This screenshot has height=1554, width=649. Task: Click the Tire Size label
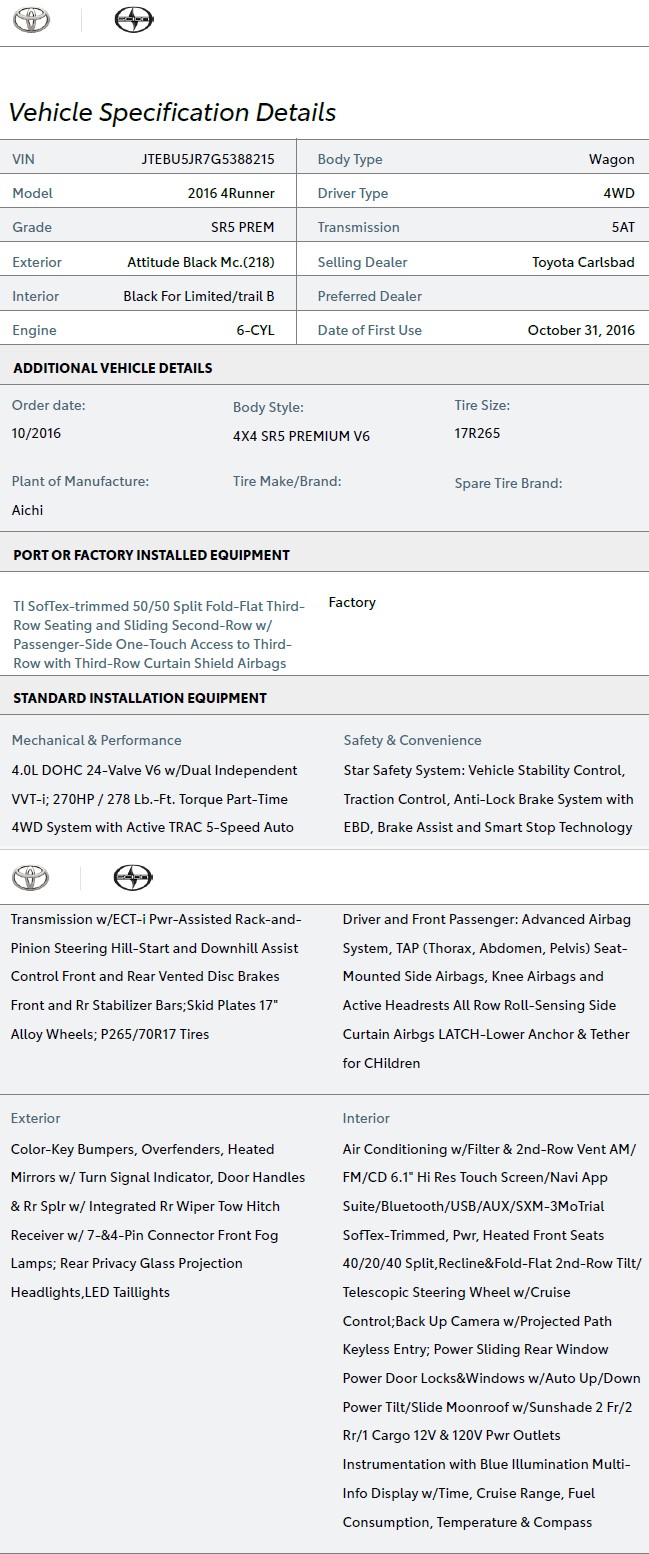point(482,405)
